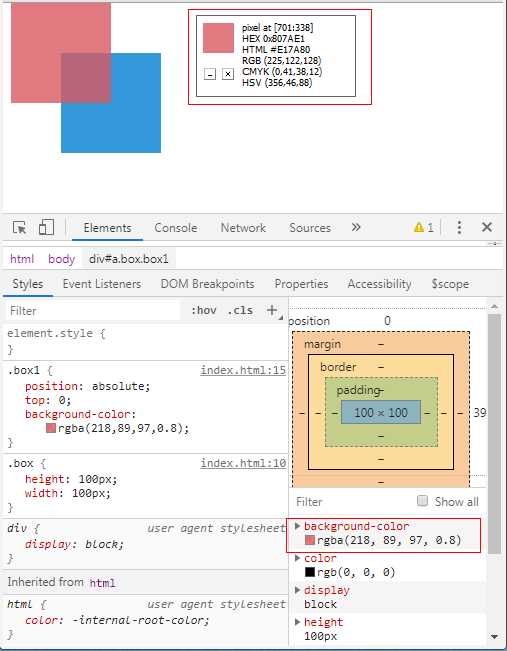The width and height of the screenshot is (507, 651).
Task: Open color picker swatch in .box1 rule
Action: pyautogui.click(x=51, y=428)
